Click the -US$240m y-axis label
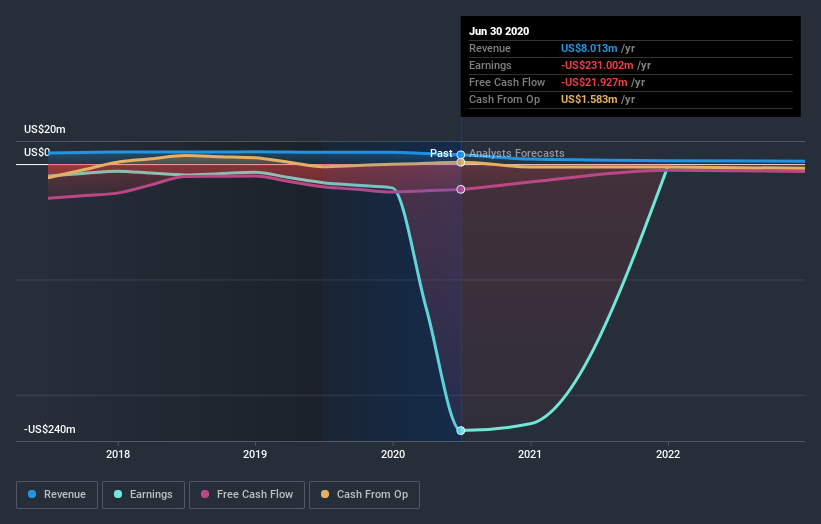Image resolution: width=821 pixels, height=524 pixels. coord(50,429)
